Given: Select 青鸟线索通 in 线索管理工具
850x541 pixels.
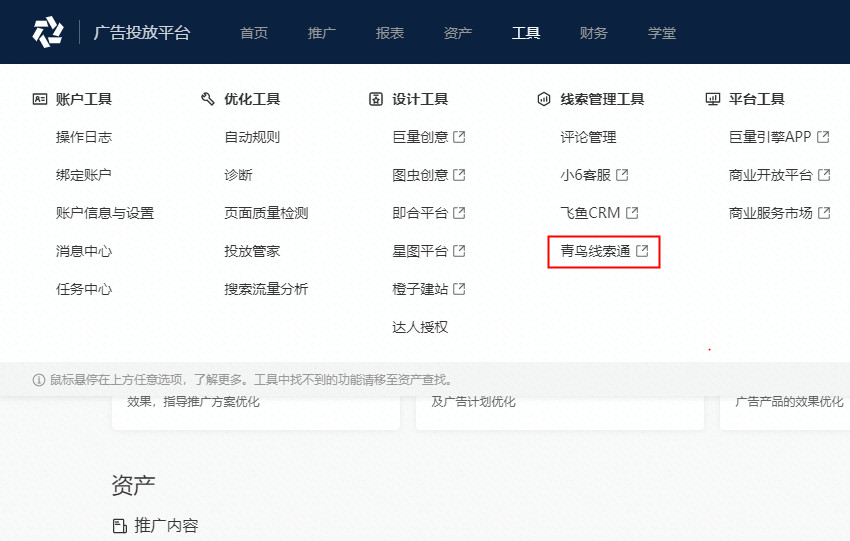Looking at the screenshot, I should pos(595,251).
